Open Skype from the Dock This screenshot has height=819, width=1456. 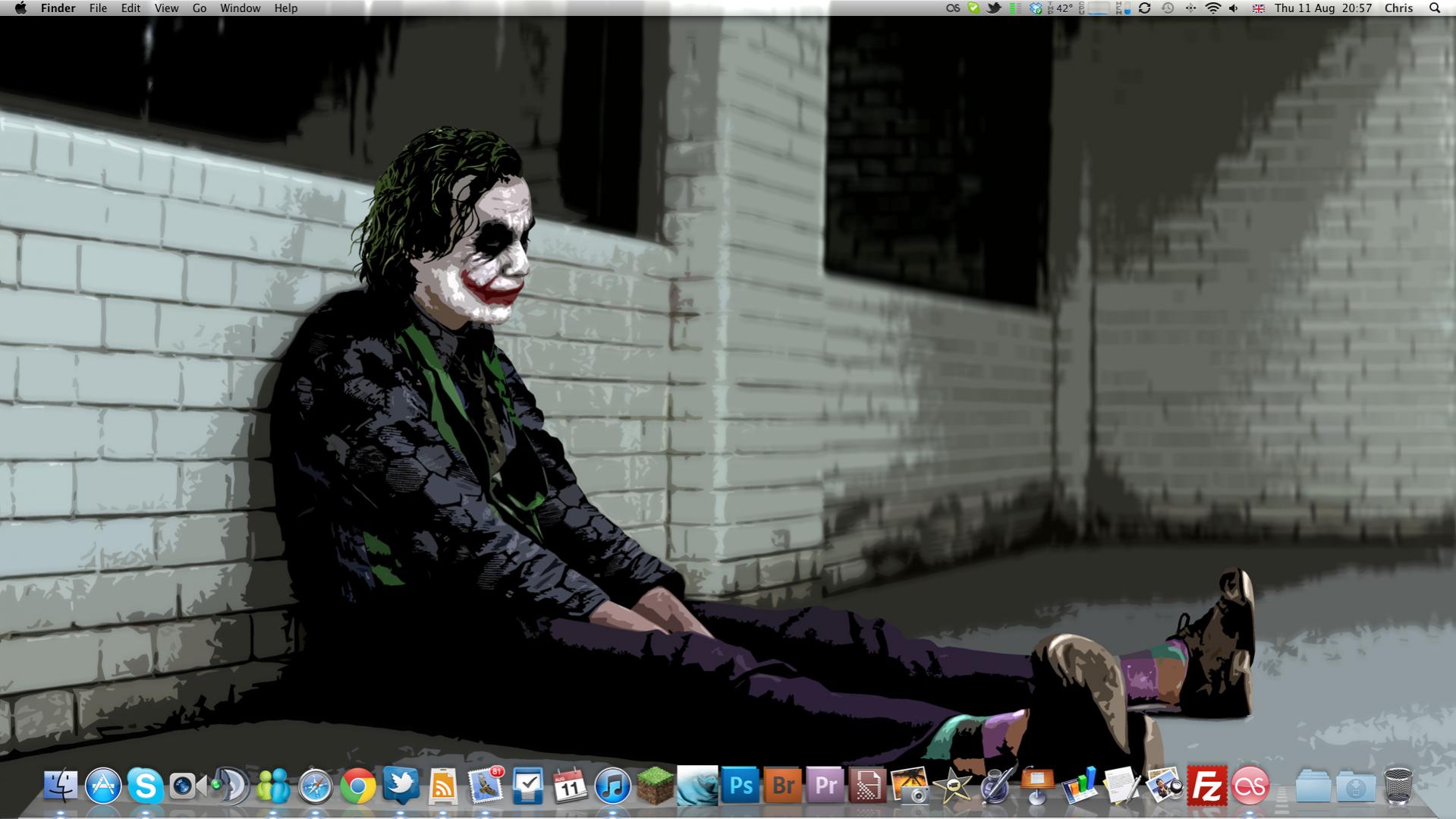point(146,786)
